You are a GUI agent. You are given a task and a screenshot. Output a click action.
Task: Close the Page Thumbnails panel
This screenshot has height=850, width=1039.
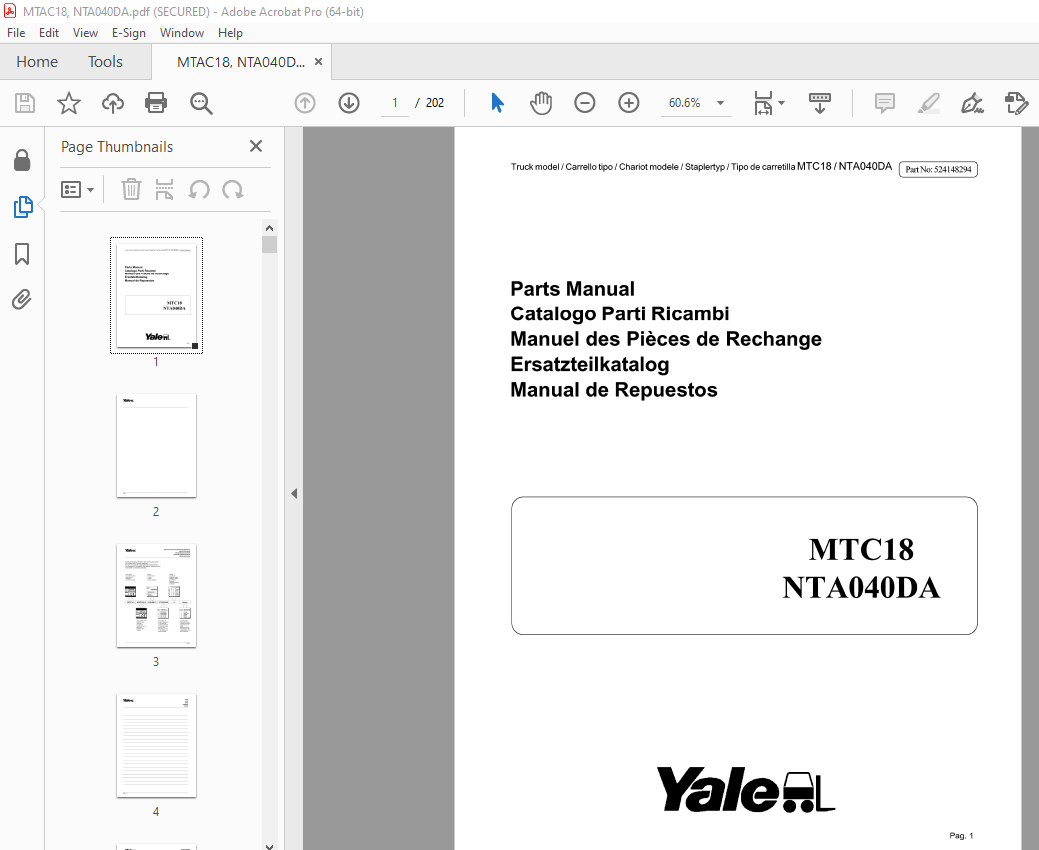[x=256, y=146]
